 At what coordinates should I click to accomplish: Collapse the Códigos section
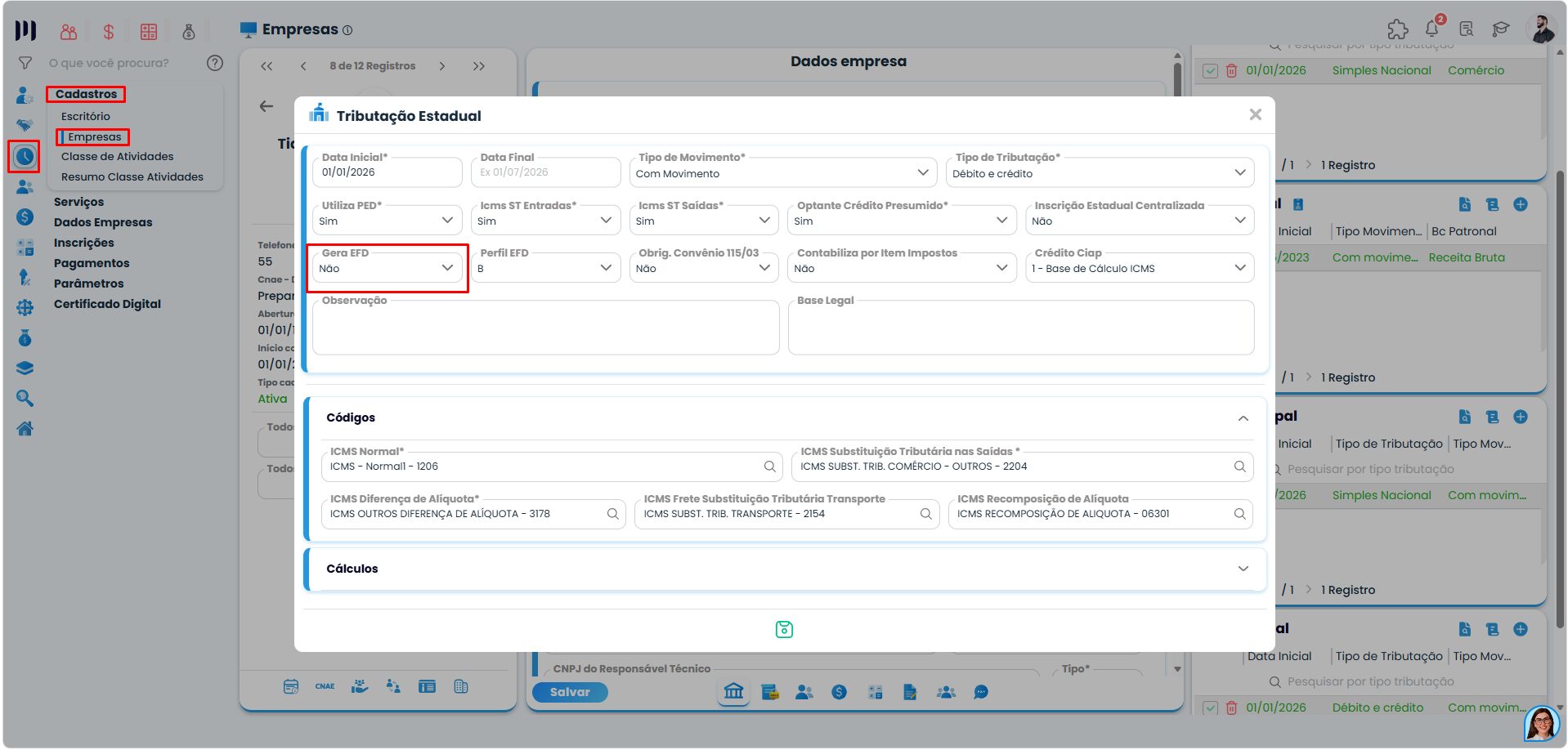(1243, 418)
